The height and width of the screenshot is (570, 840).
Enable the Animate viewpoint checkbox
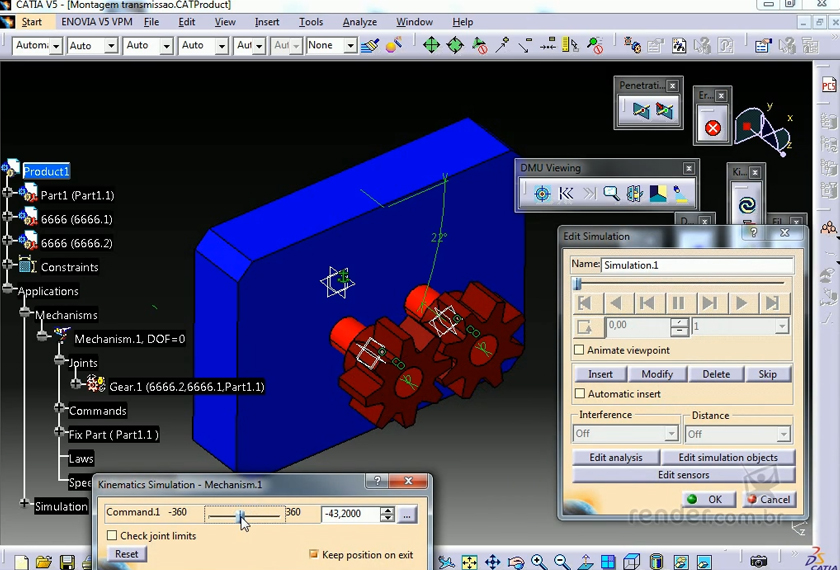pos(580,350)
